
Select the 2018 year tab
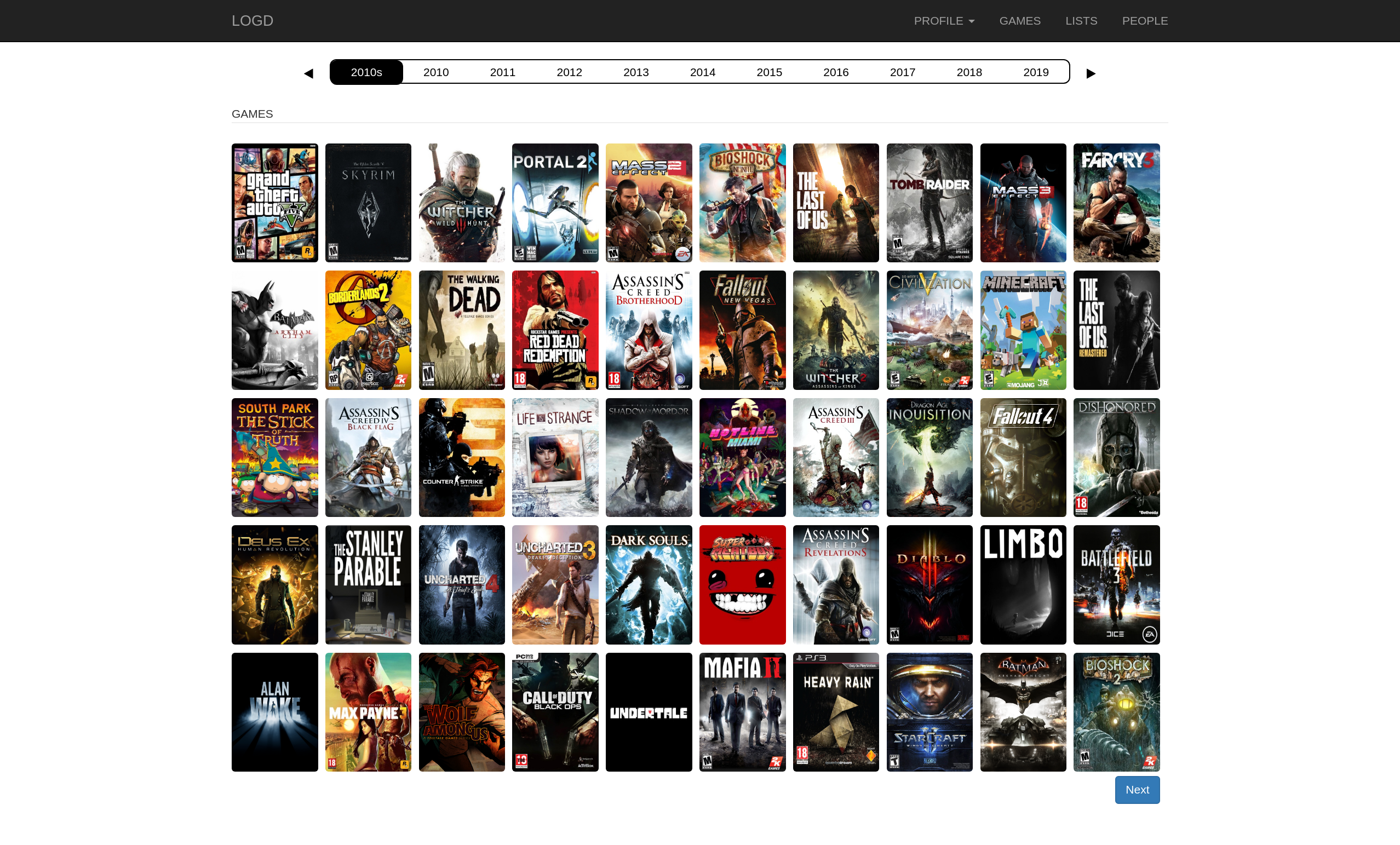click(x=969, y=72)
